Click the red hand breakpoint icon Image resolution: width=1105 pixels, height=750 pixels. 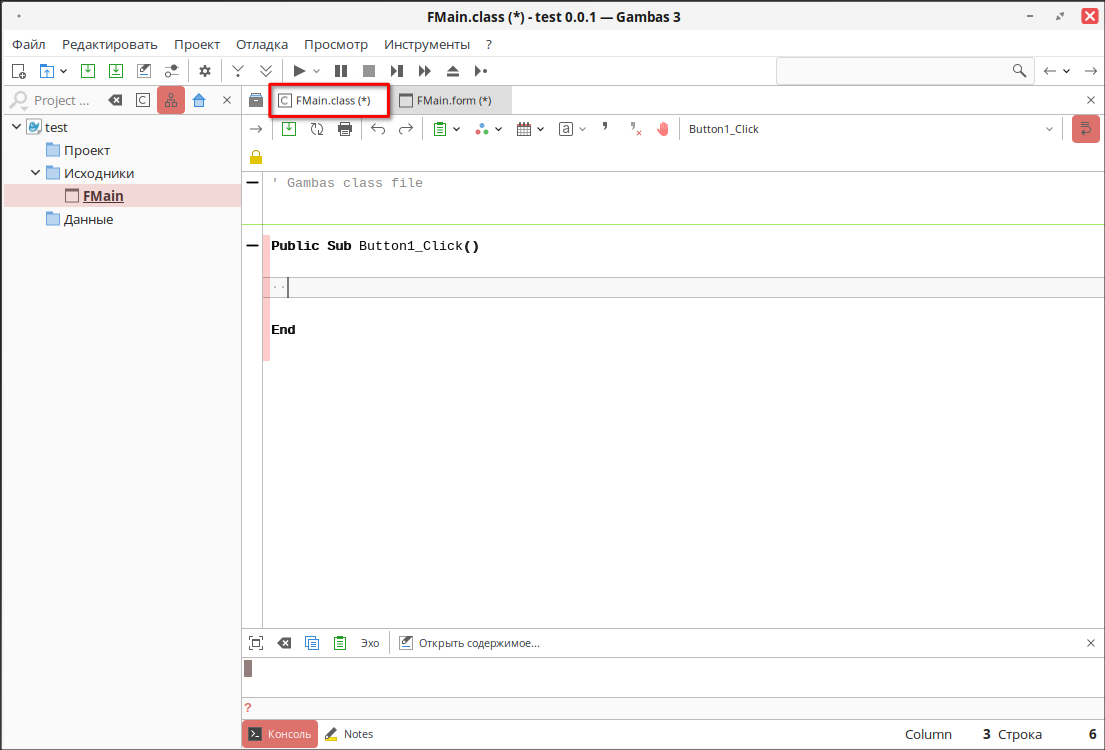click(x=662, y=129)
